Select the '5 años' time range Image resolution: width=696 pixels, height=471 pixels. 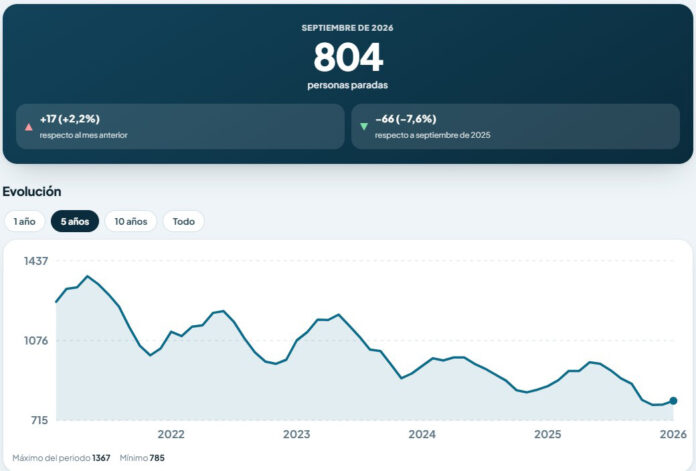coord(75,221)
